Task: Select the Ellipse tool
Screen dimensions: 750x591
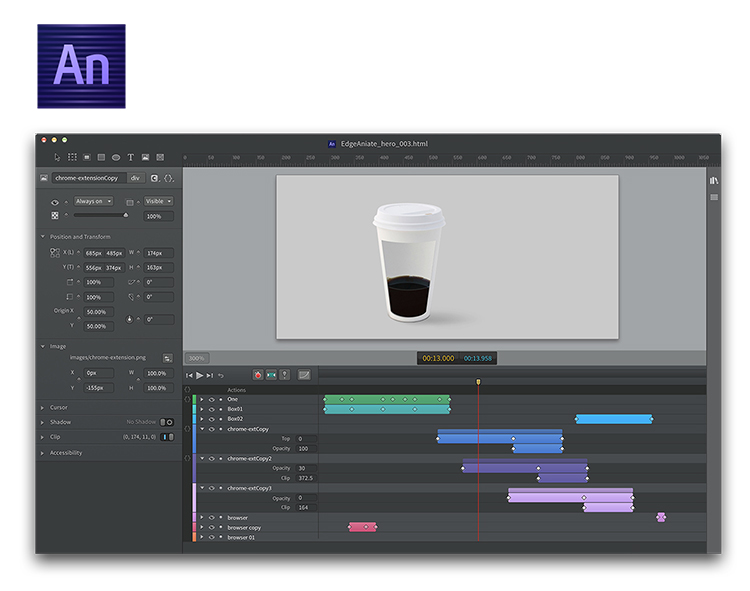Action: 116,157
